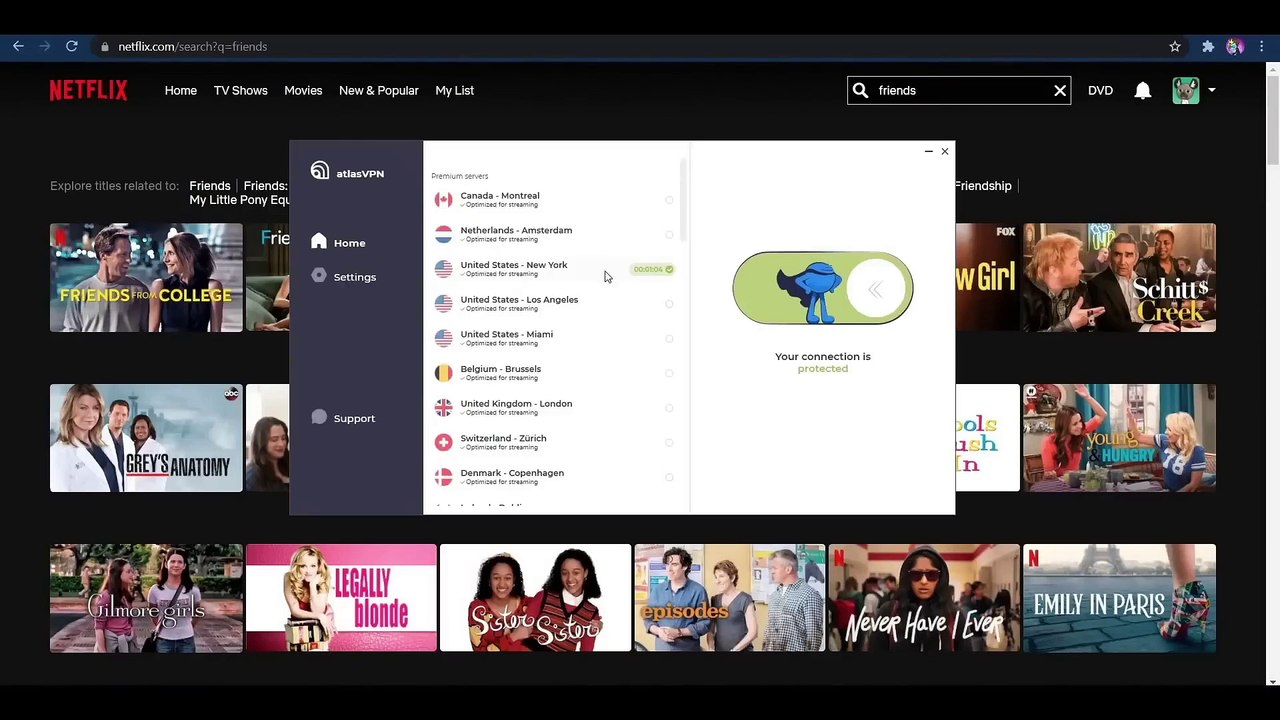Open Netflix notifications bell
Screen dimensions: 1280x720
(1143, 90)
